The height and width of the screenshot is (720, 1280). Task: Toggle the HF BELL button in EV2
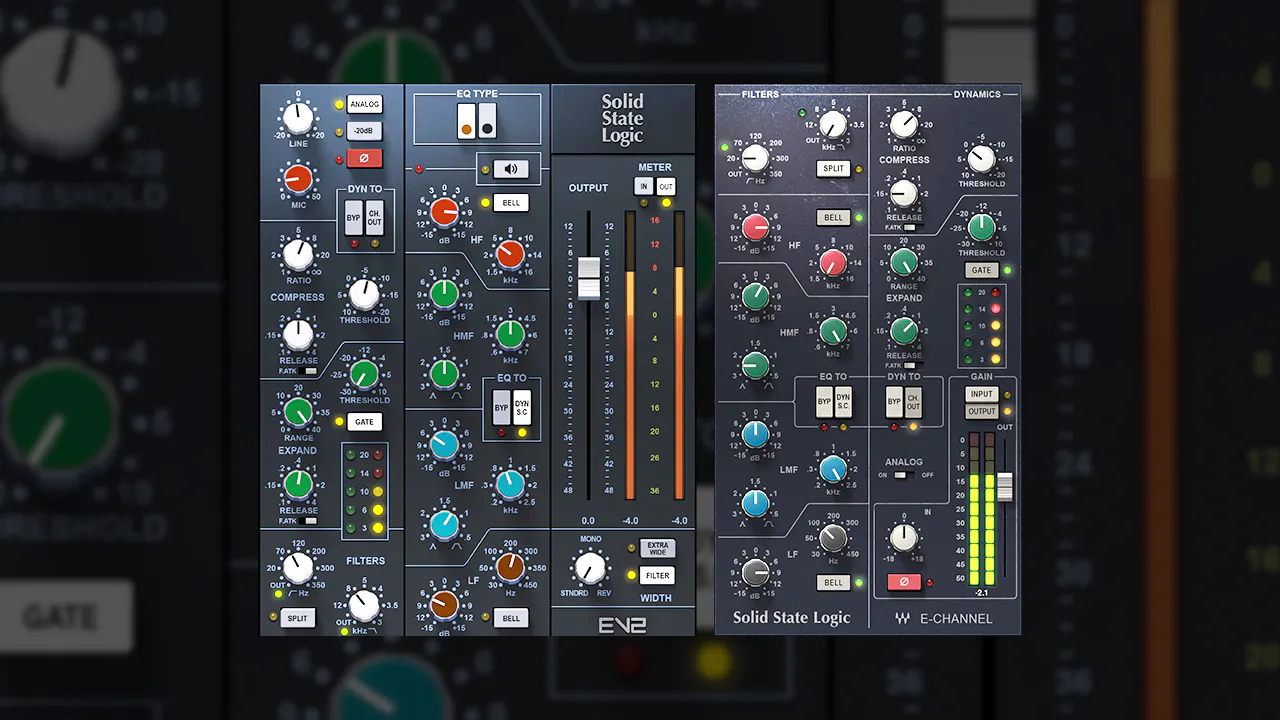pos(511,203)
